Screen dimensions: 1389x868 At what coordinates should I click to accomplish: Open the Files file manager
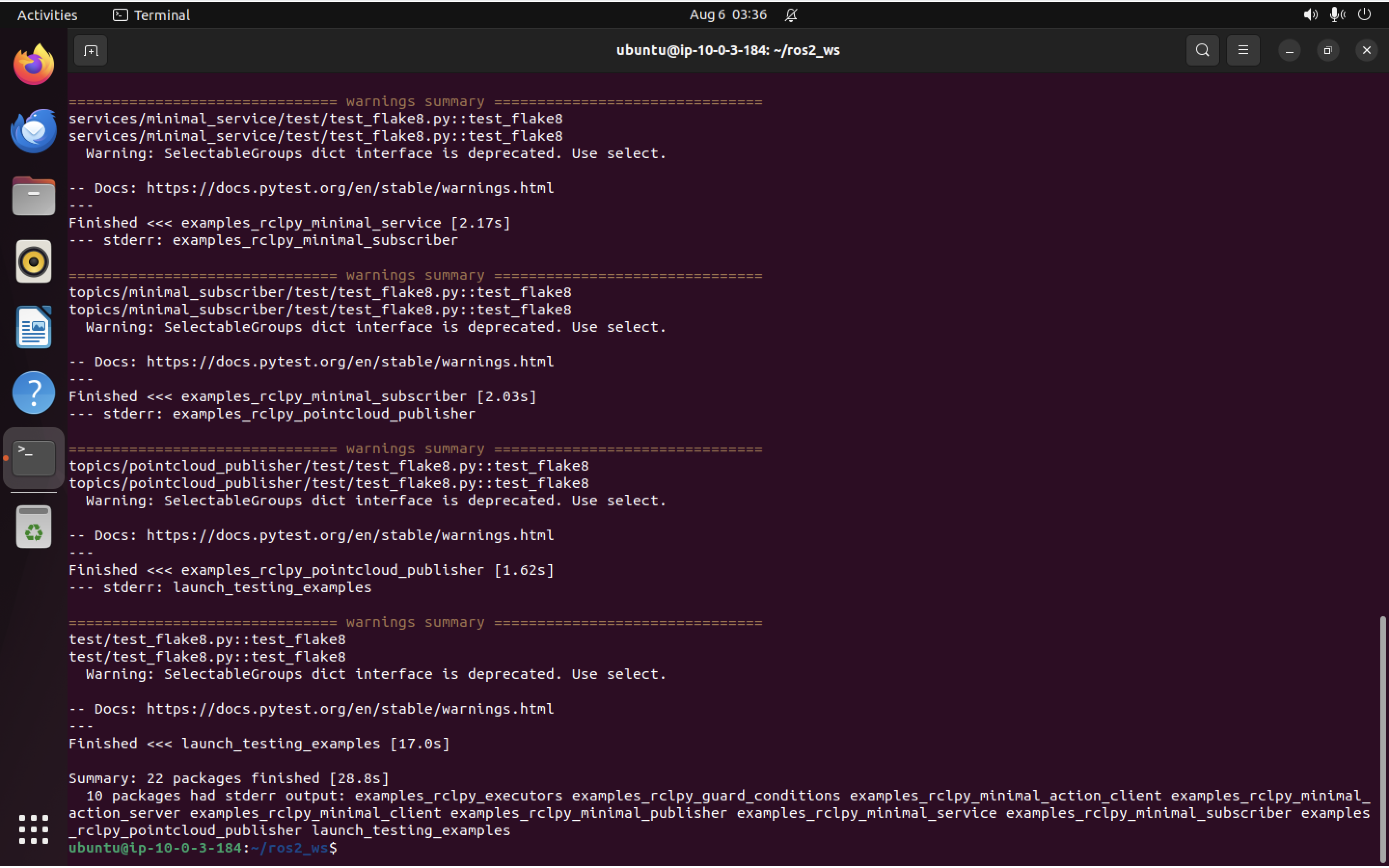[x=33, y=196]
